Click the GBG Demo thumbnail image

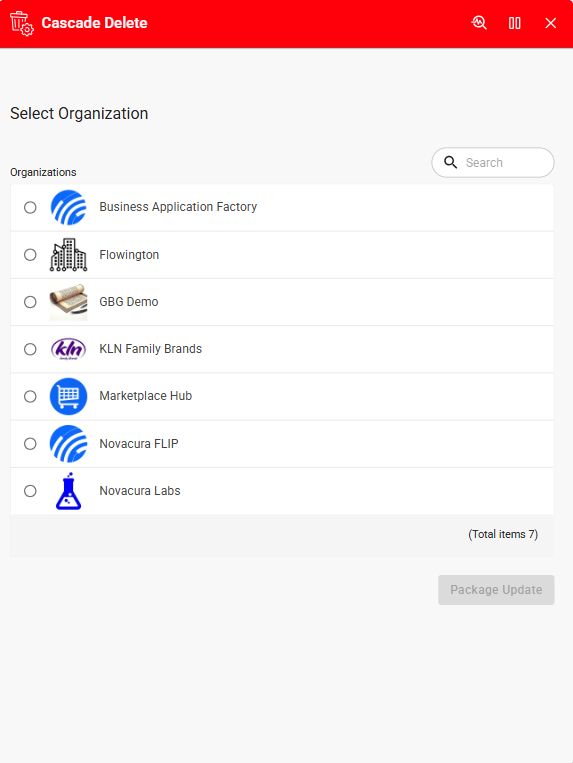click(69, 302)
